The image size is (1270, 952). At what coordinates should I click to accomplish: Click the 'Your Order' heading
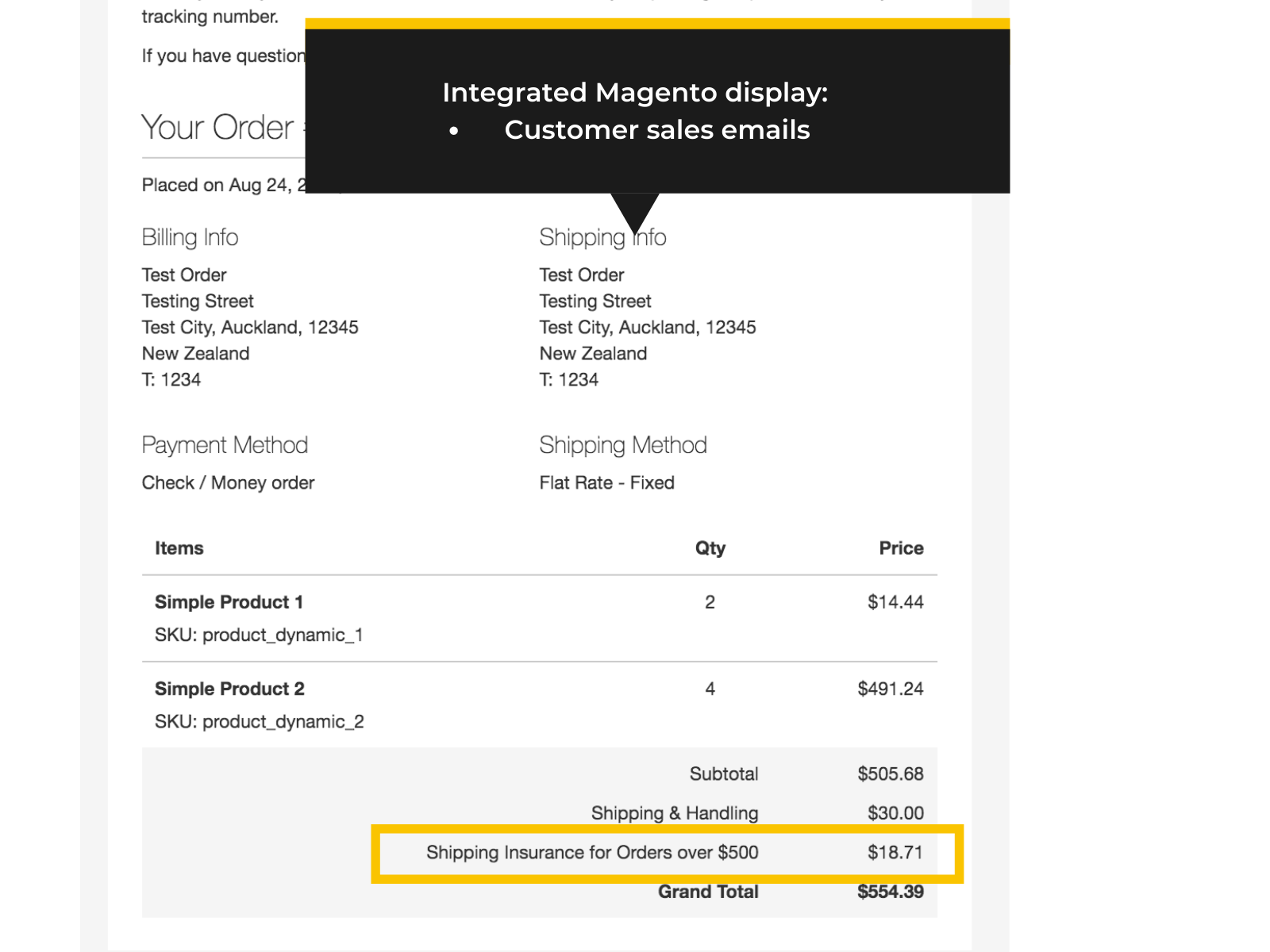pyautogui.click(x=217, y=128)
